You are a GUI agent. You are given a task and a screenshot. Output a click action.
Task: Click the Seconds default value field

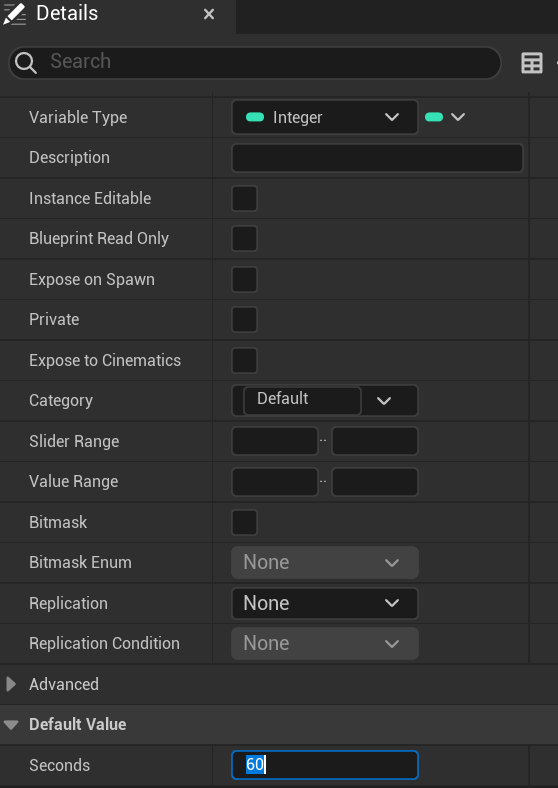click(325, 765)
